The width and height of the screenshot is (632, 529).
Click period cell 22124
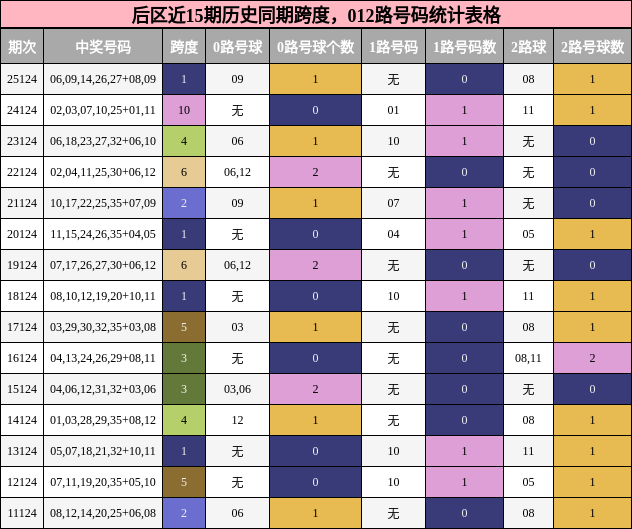point(22,172)
